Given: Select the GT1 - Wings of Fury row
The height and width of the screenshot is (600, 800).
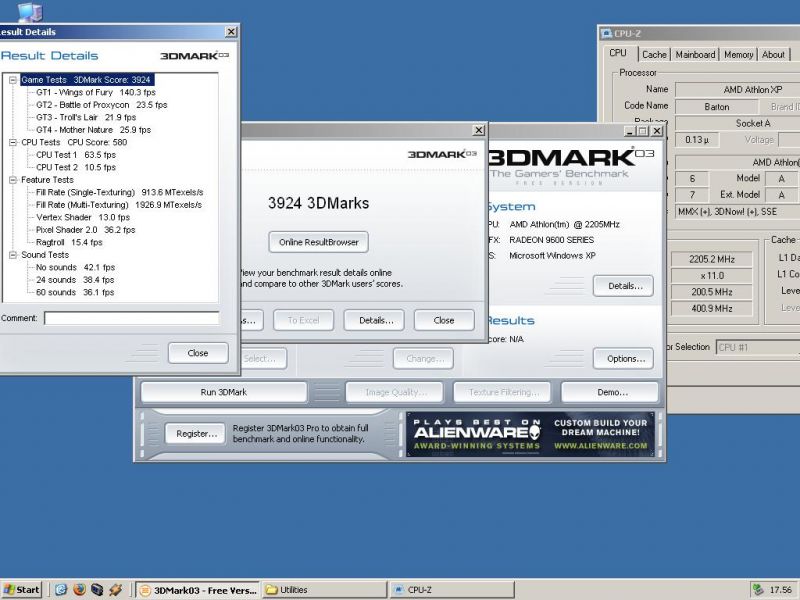Looking at the screenshot, I should pos(95,92).
